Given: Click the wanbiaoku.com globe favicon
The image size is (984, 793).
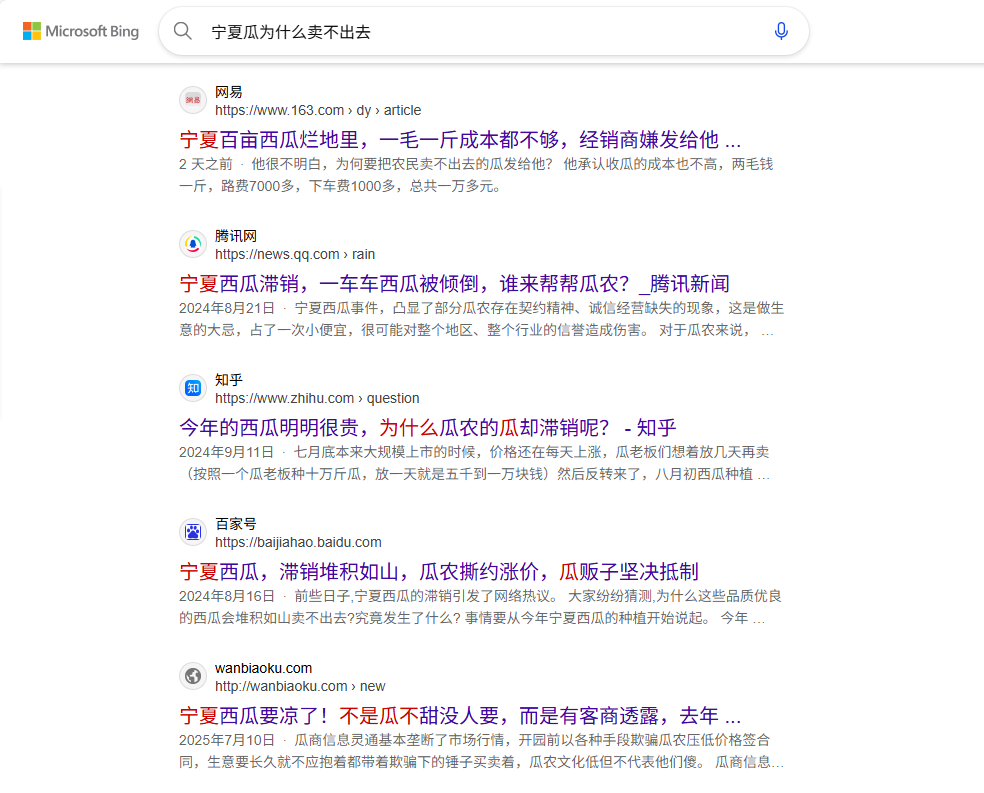Looking at the screenshot, I should pos(193,676).
